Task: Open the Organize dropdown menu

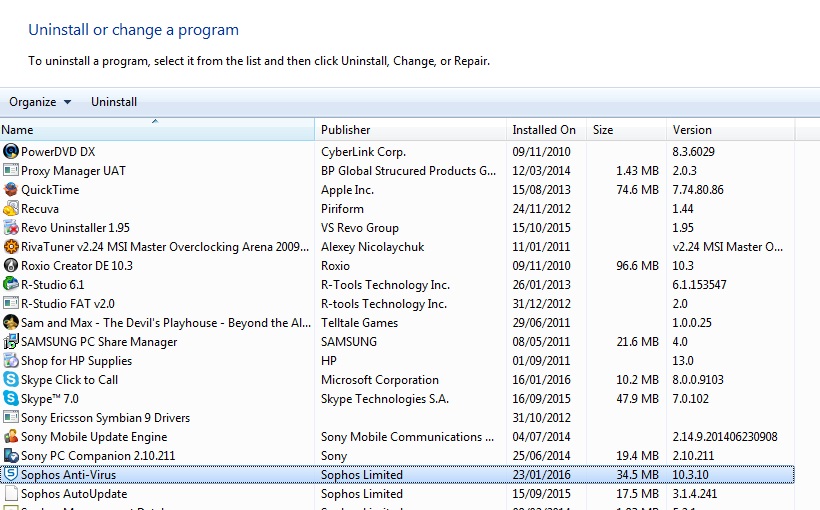Action: click(40, 102)
